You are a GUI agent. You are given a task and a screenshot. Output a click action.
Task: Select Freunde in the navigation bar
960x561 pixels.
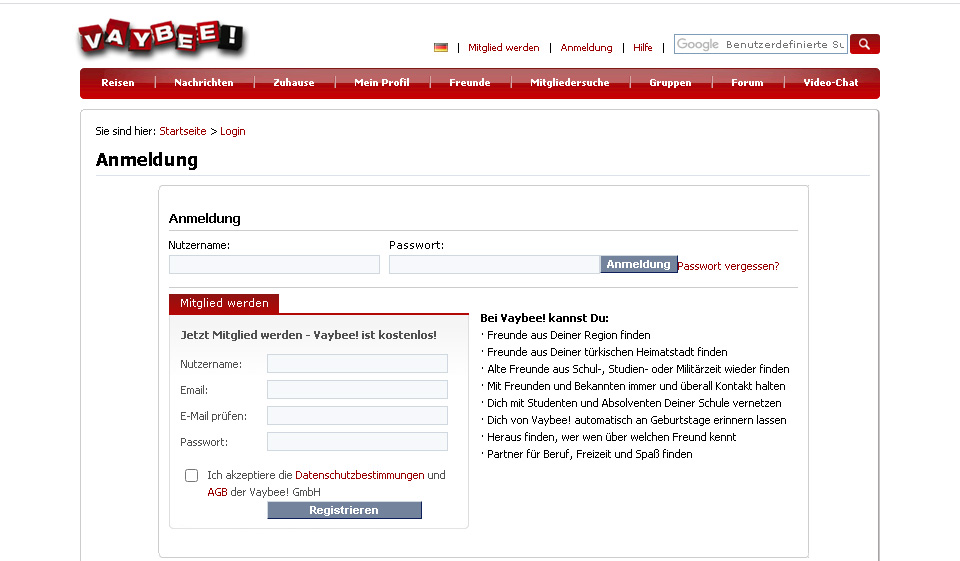470,83
